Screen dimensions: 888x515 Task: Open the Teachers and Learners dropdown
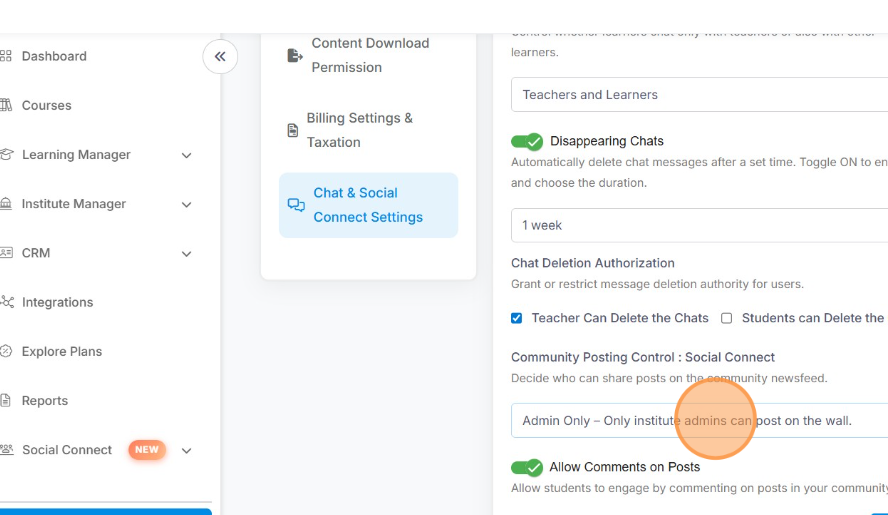700,95
